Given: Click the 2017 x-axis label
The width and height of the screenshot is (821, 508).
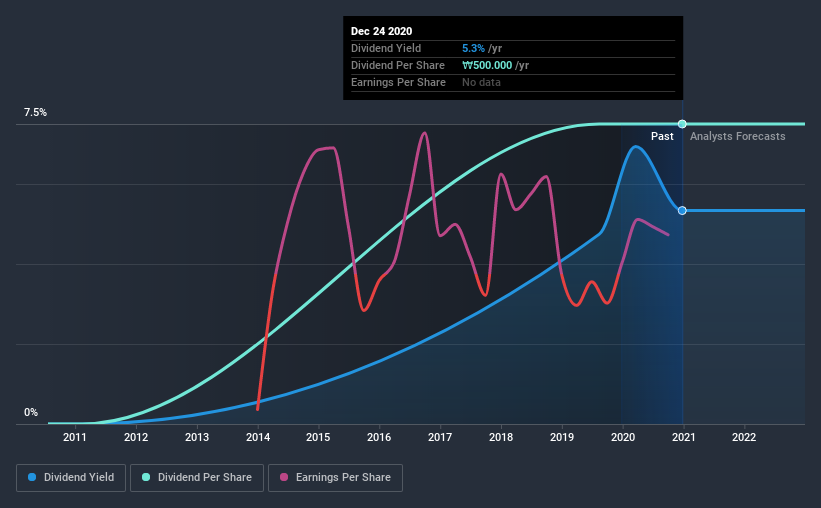Looking at the screenshot, I should coord(440,437).
